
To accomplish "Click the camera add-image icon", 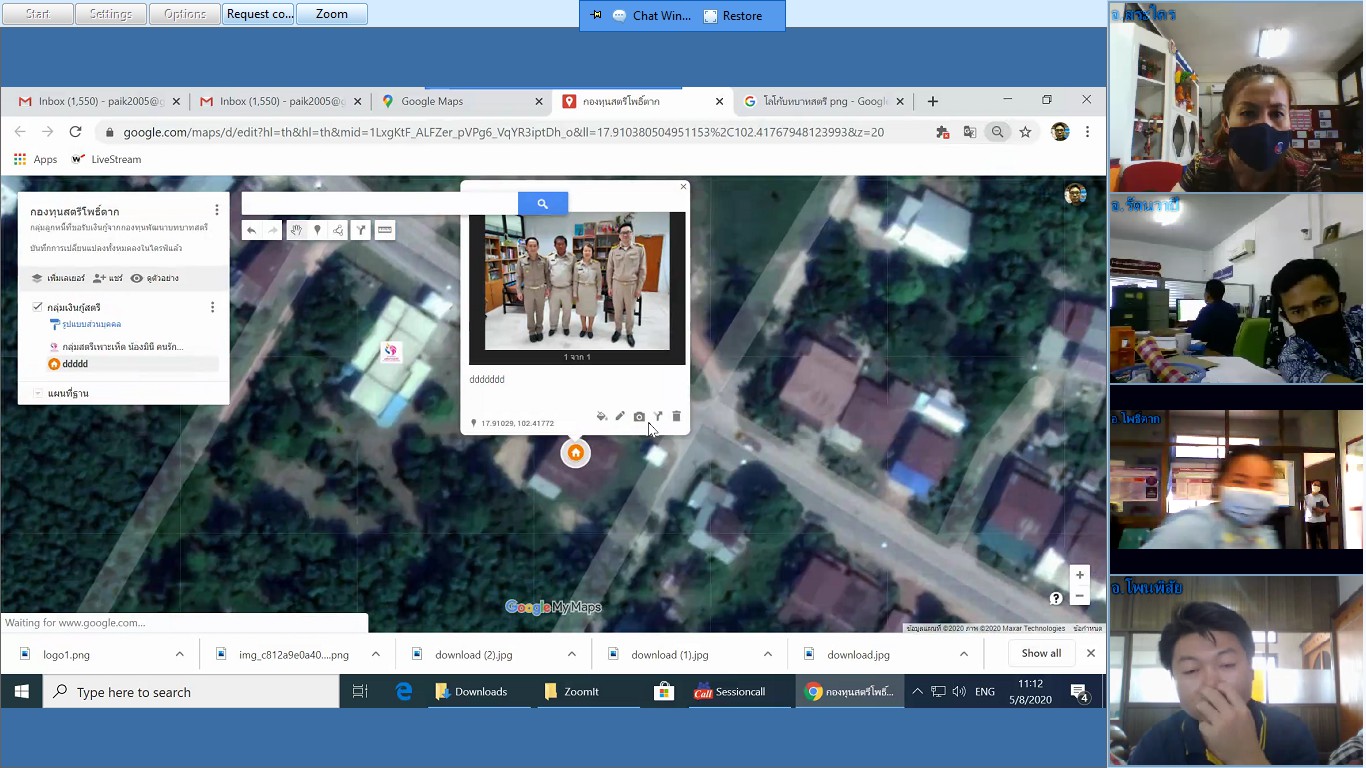I will (x=639, y=416).
